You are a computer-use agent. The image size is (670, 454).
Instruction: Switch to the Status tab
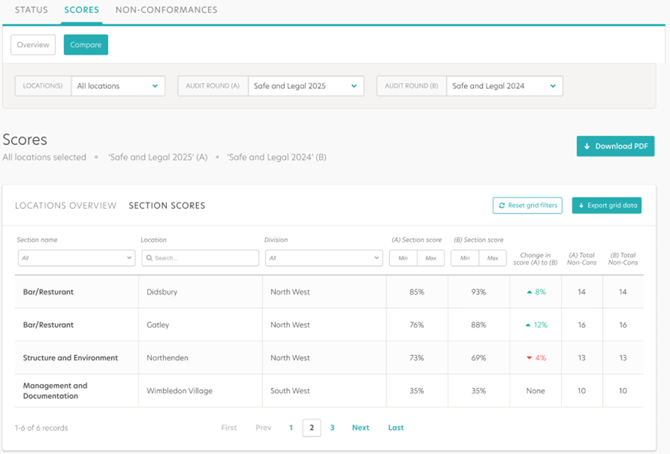point(31,10)
